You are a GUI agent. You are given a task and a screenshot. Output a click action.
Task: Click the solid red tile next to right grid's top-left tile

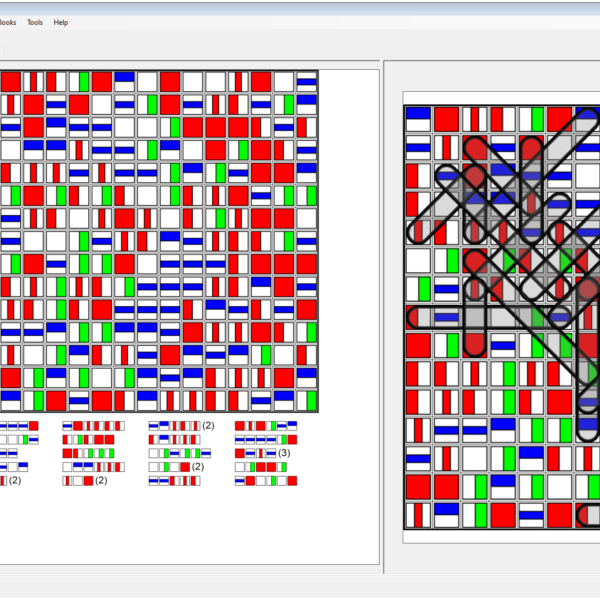pyautogui.click(x=446, y=119)
